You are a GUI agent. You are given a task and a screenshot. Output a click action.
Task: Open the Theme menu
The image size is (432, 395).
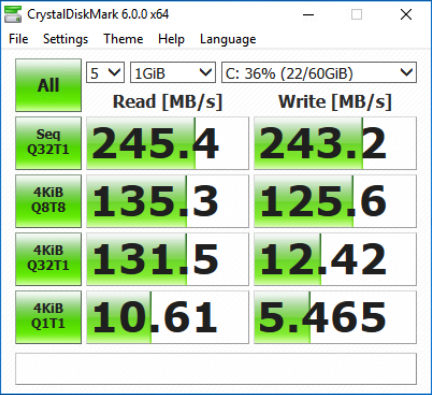(x=123, y=39)
